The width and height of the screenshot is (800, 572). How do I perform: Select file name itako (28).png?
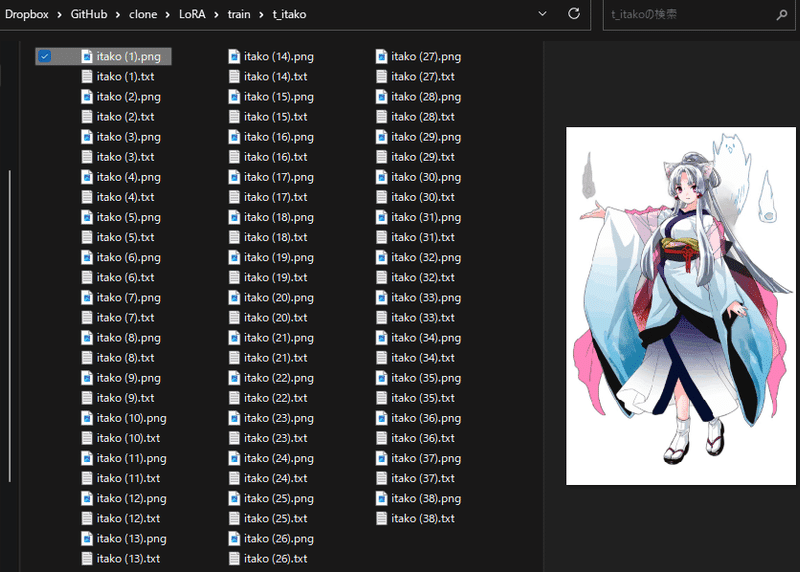pos(426,96)
